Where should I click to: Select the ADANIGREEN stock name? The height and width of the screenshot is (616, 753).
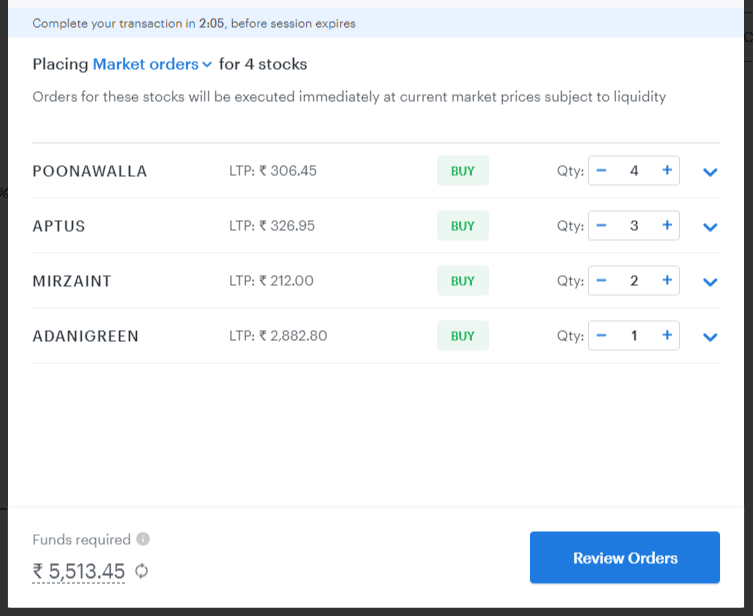click(85, 336)
